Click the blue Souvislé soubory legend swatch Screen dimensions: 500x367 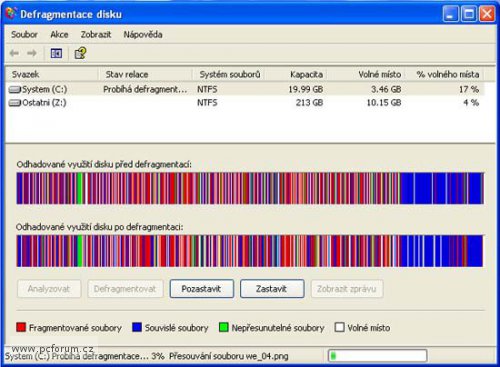tap(137, 327)
